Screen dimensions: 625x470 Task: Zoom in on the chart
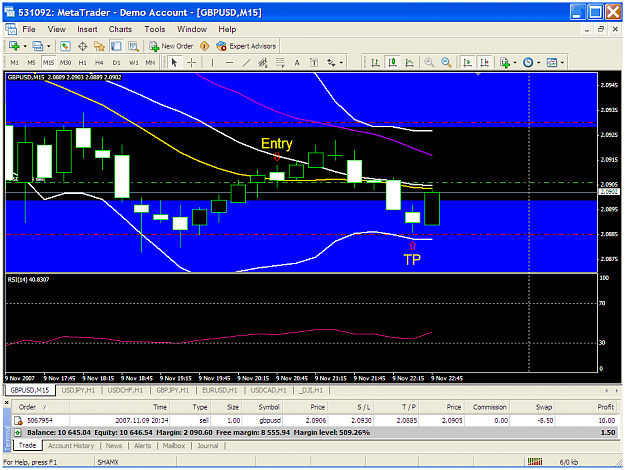(429, 63)
